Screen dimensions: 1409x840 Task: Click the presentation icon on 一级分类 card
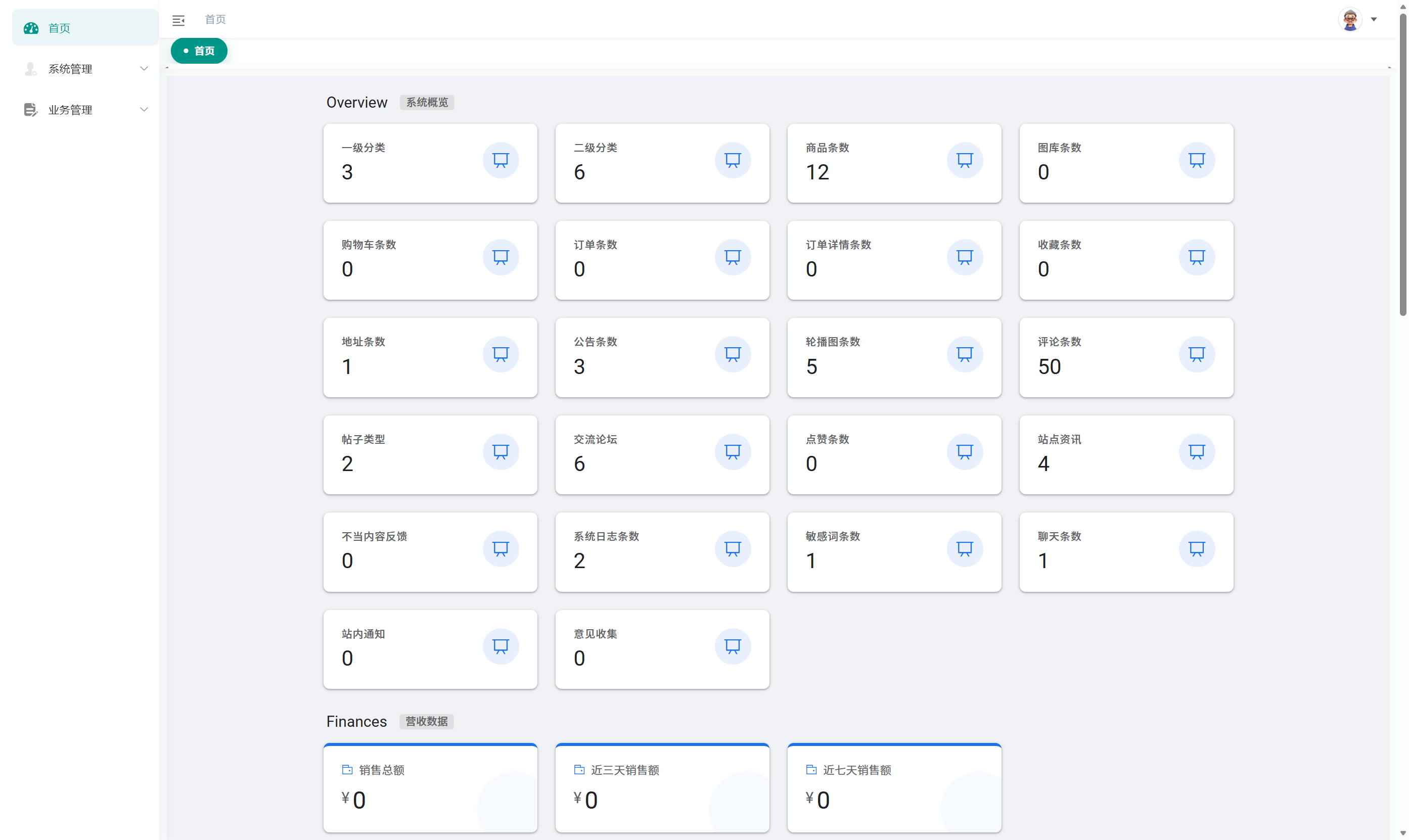pos(501,160)
